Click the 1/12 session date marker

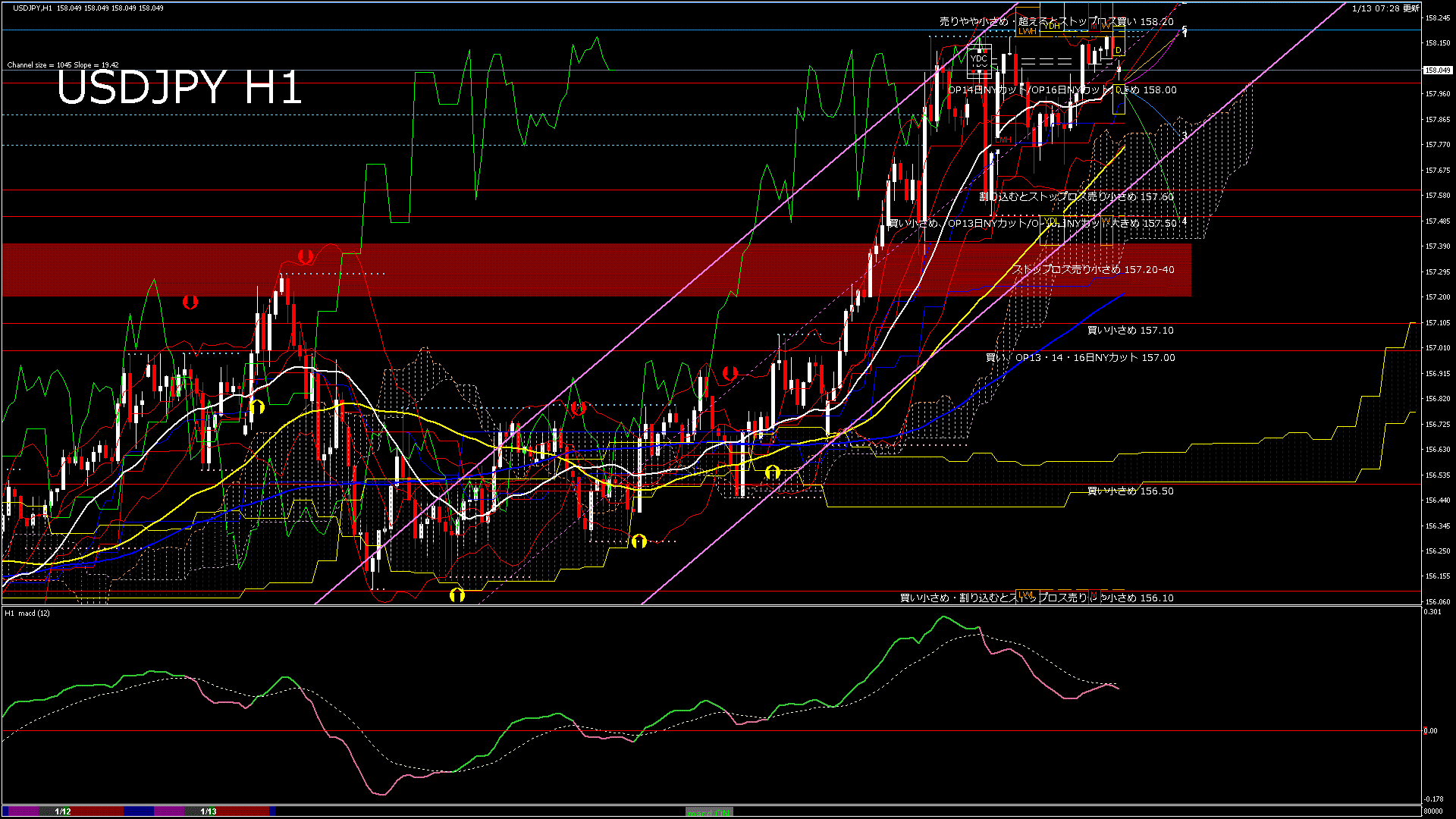coord(63,811)
